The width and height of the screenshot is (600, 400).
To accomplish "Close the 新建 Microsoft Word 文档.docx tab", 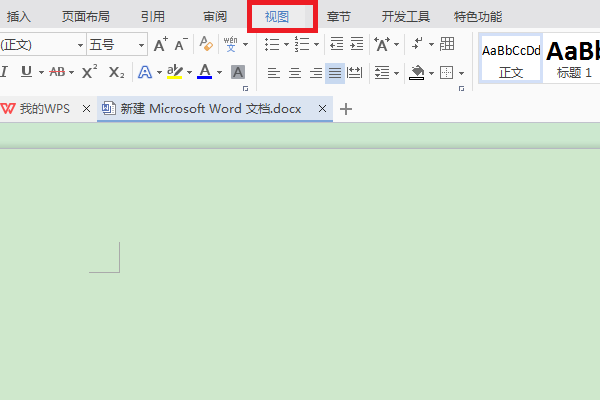I will coord(323,109).
